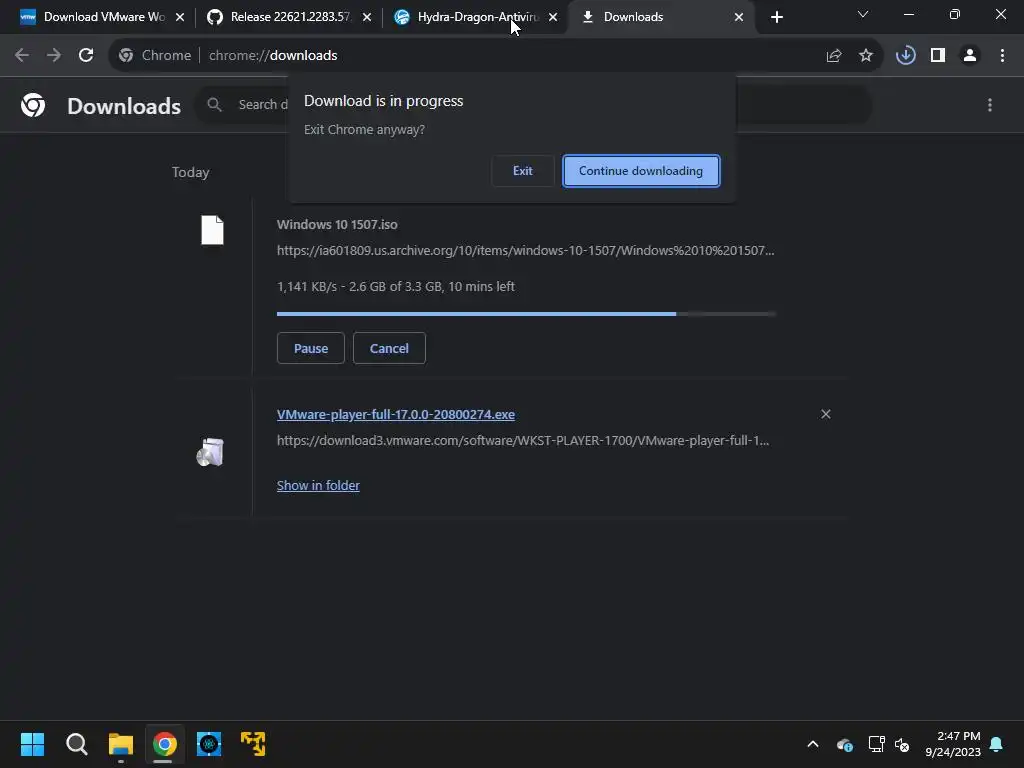This screenshot has width=1024, height=768.
Task: Click the Search downloads field
Action: (534, 104)
